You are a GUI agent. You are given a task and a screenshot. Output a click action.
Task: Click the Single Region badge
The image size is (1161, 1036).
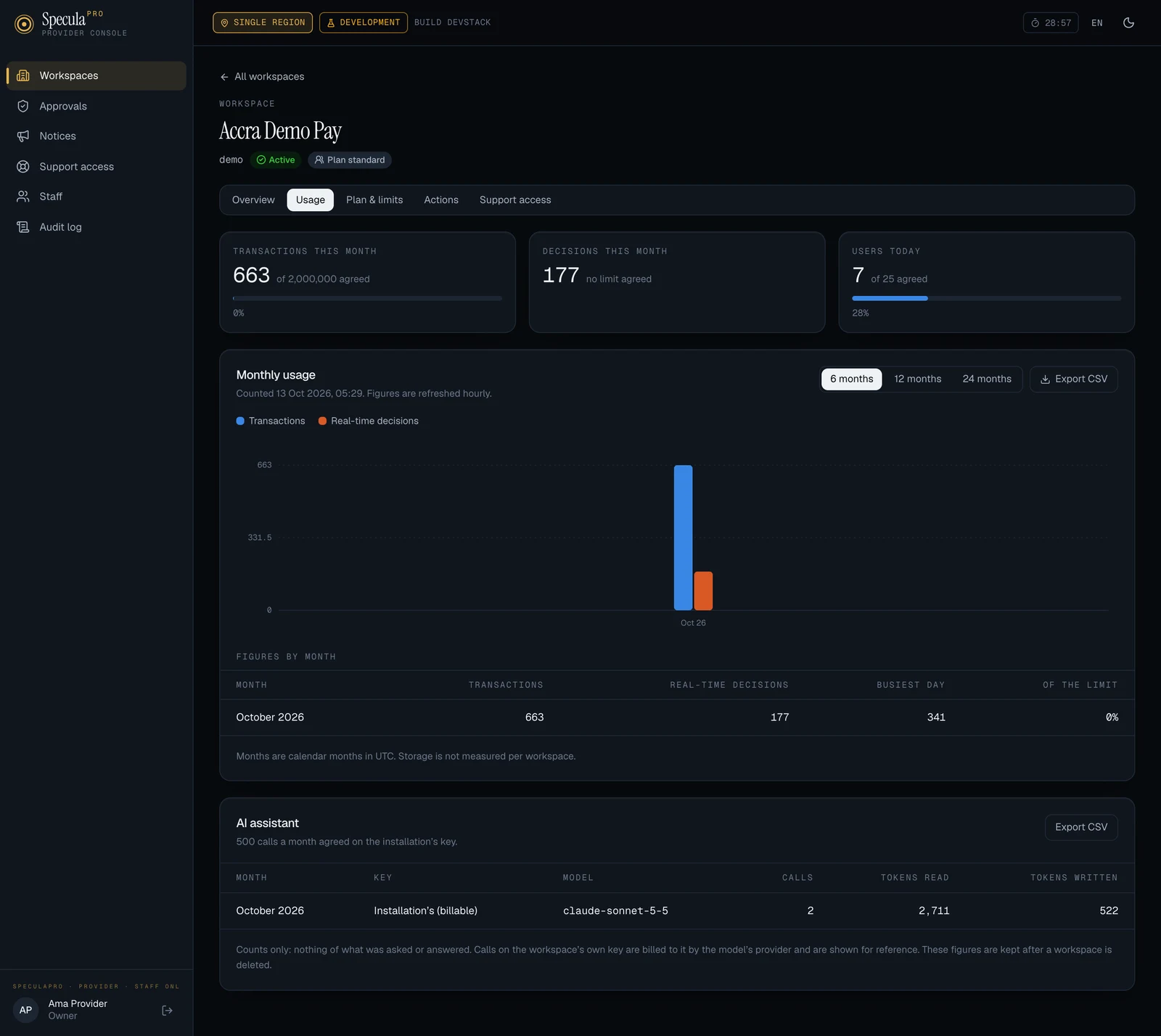[263, 22]
